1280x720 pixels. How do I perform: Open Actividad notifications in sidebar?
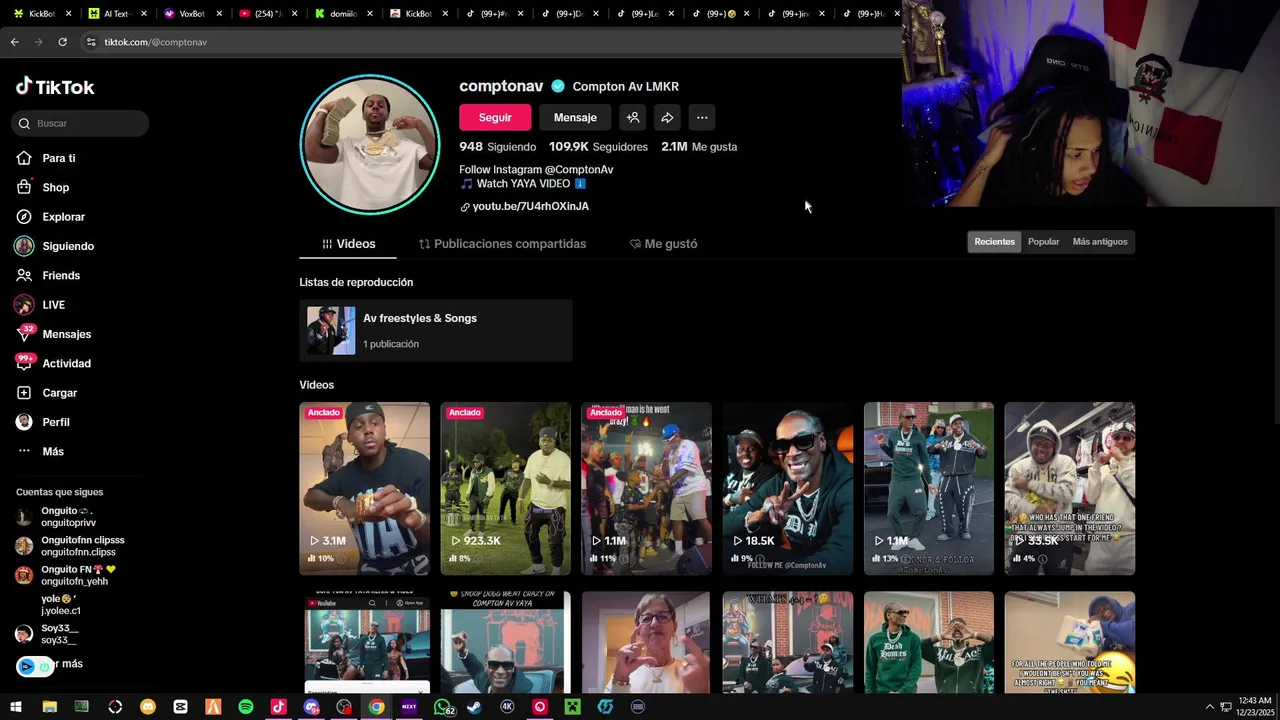pos(54,363)
